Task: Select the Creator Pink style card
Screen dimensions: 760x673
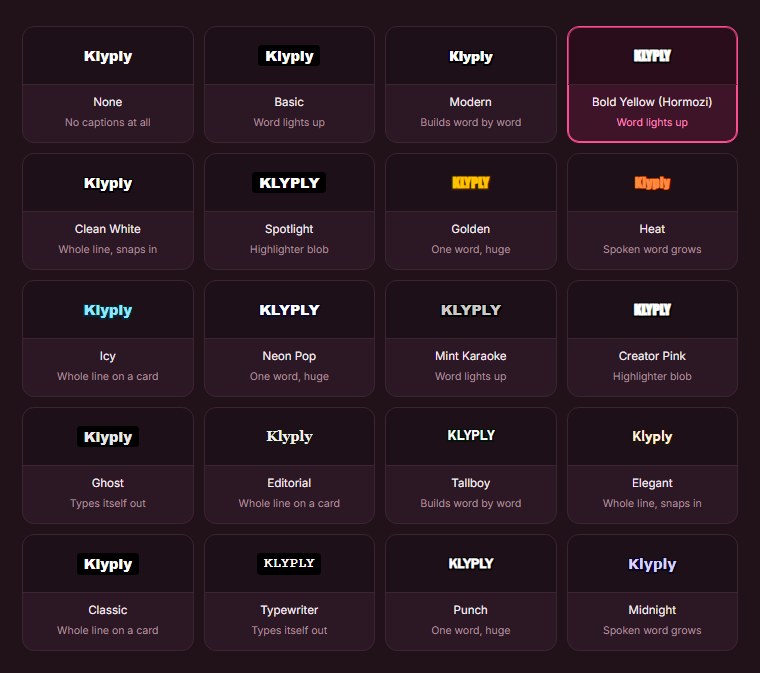Action: (652, 338)
